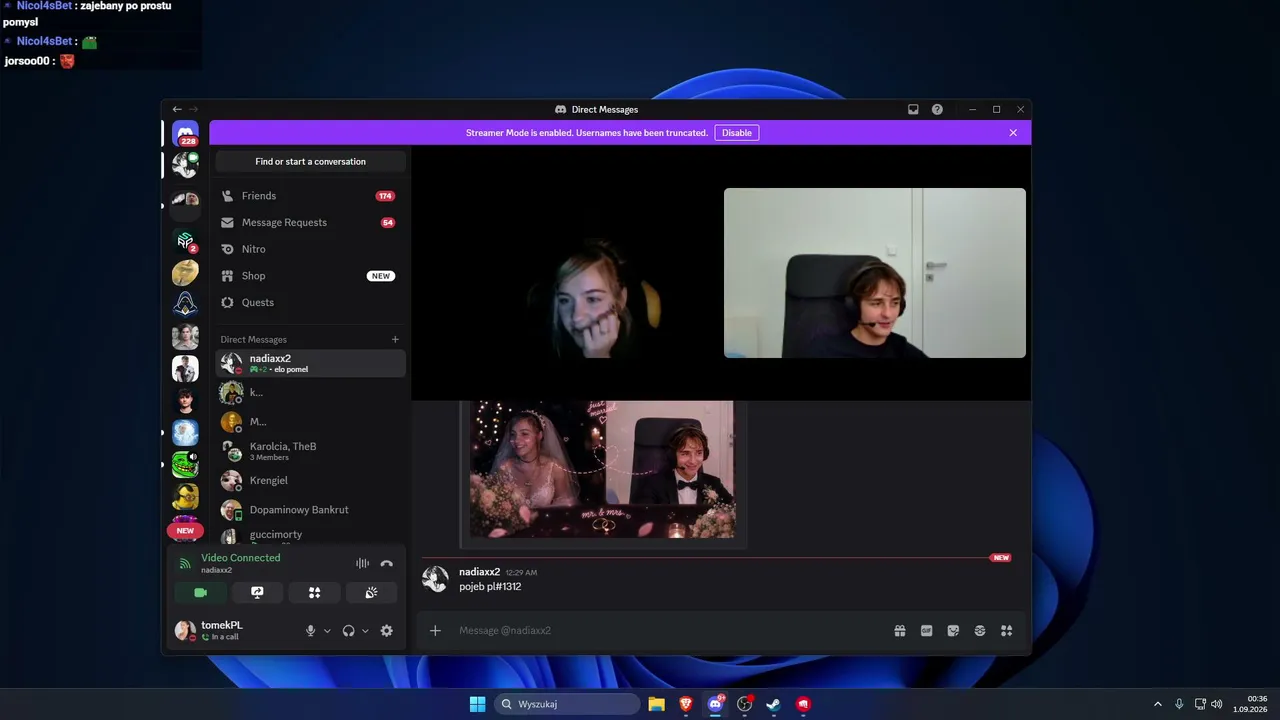
Task: Open the GIF picker
Action: (x=926, y=631)
